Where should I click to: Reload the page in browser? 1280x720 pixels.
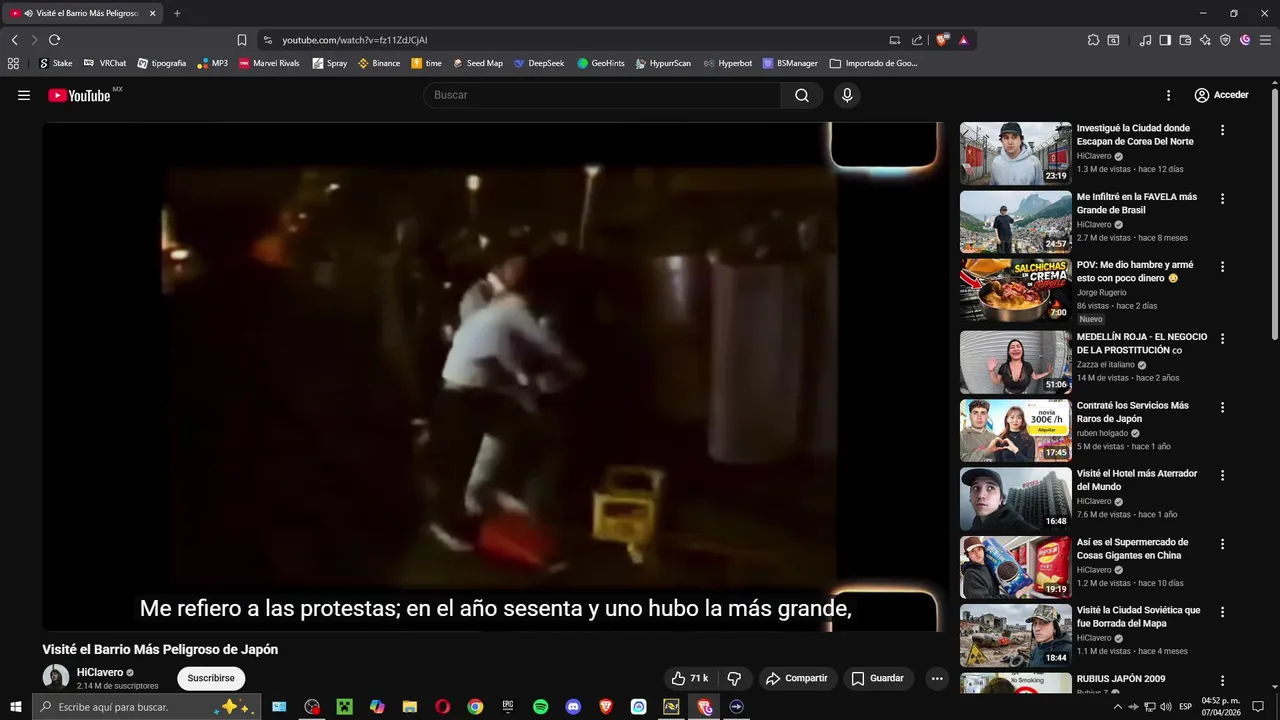click(x=54, y=40)
